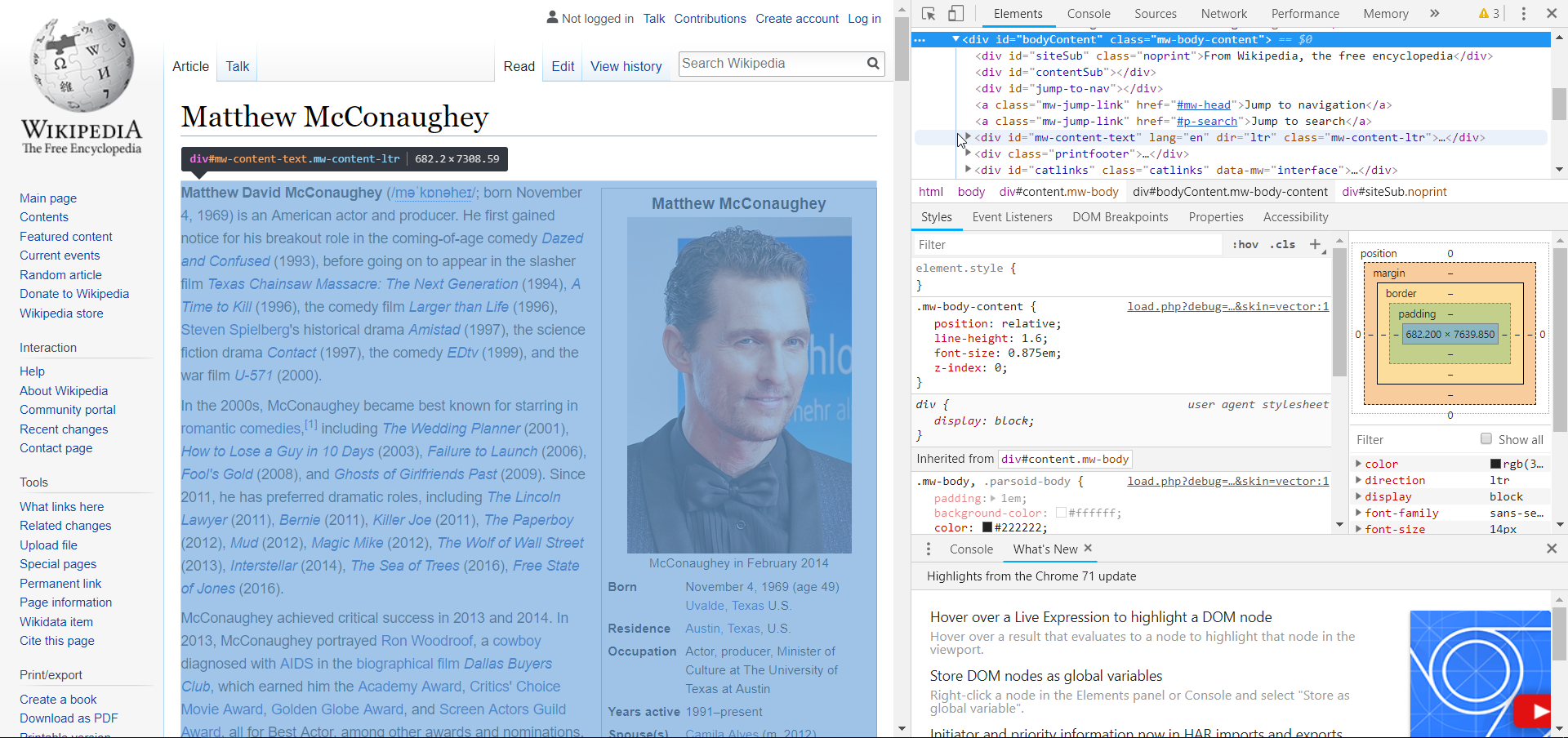Viewport: 1568px width, 738px height.
Task: Click the new style rule plus icon
Action: [x=1315, y=244]
